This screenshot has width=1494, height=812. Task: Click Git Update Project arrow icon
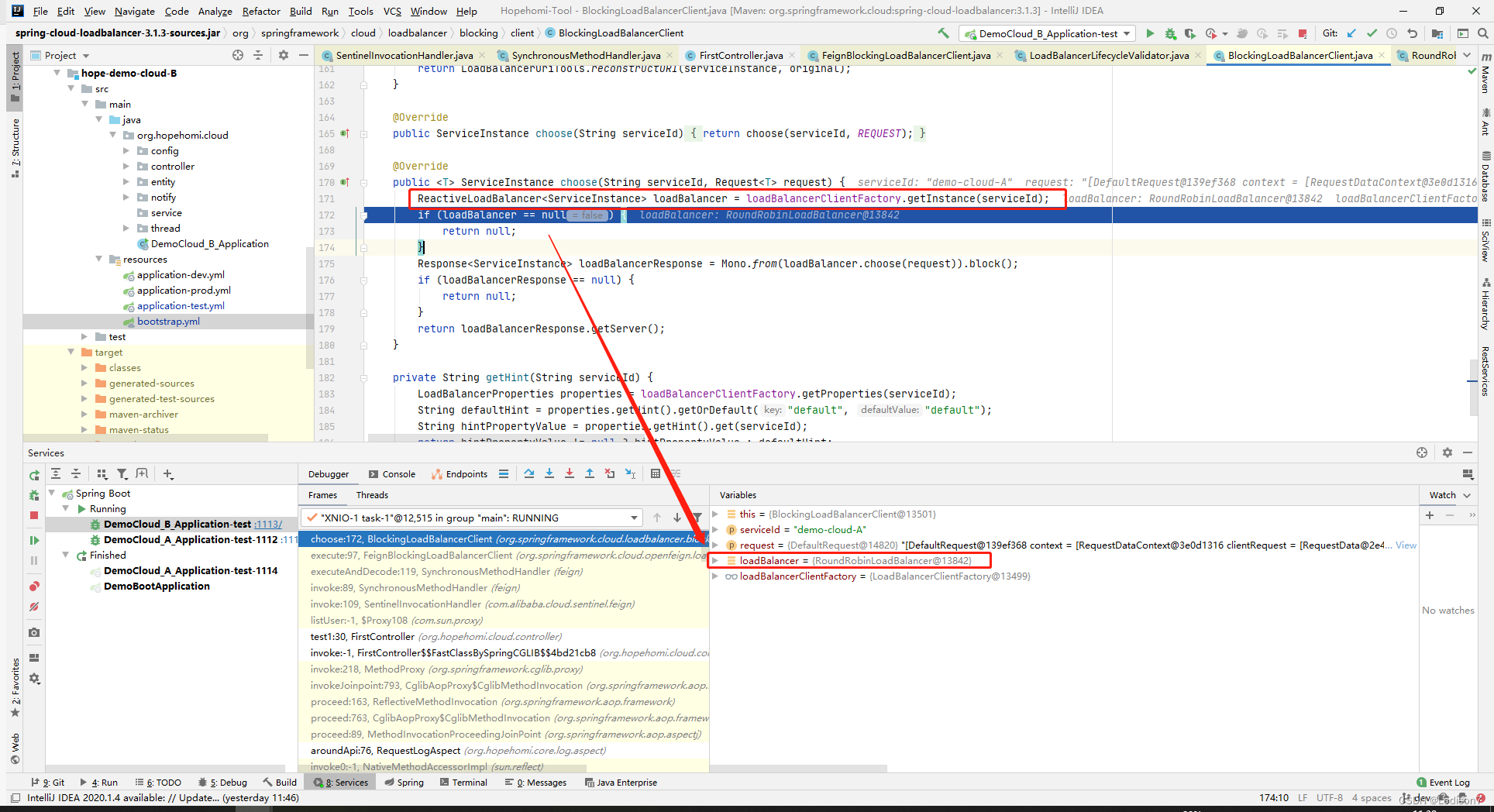click(1352, 33)
